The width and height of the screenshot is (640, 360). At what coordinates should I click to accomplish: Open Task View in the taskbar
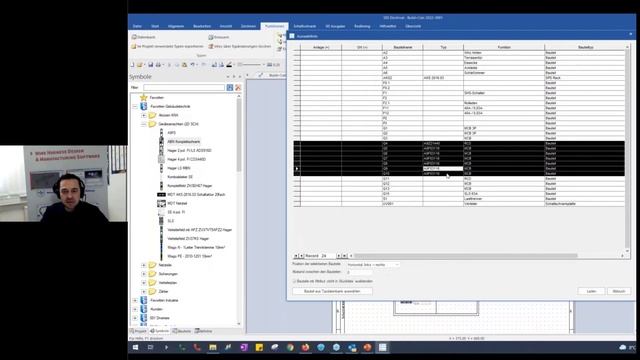pos(151,347)
